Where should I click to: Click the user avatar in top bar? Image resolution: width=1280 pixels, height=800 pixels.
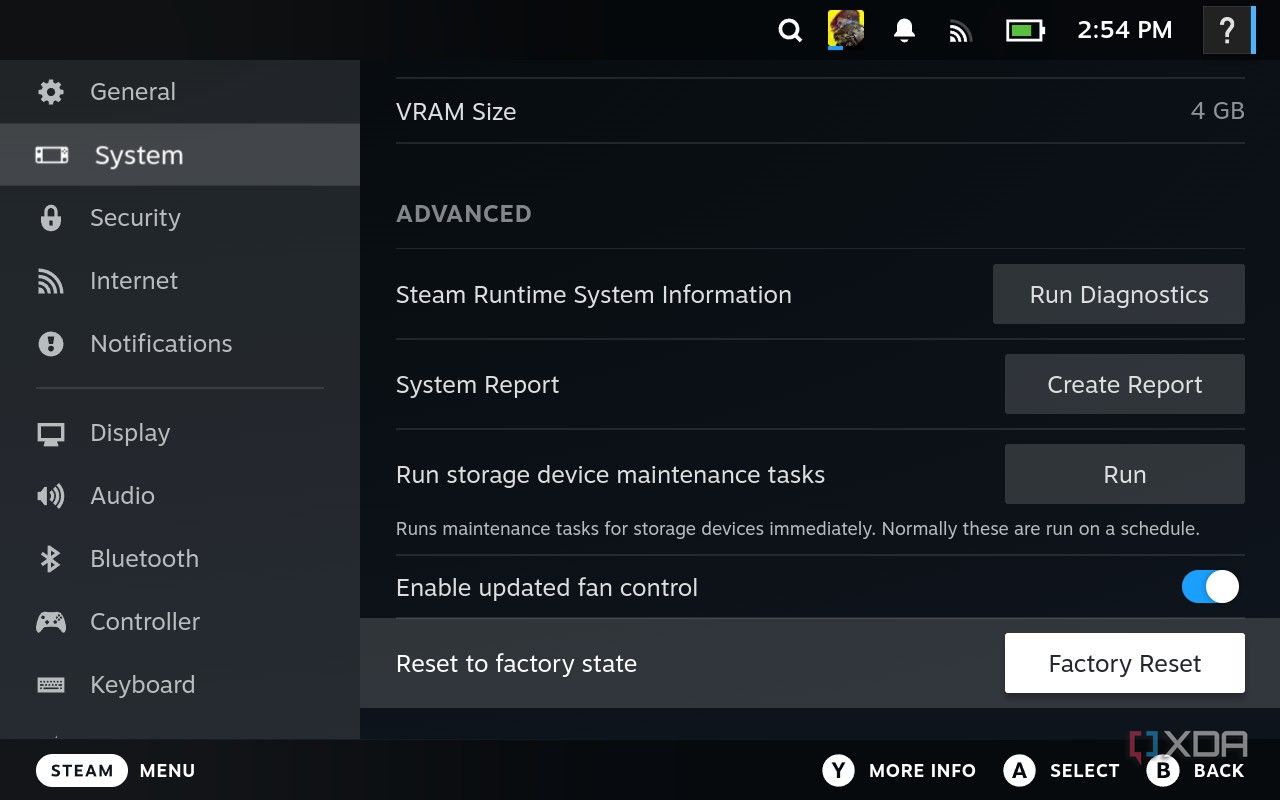point(845,30)
